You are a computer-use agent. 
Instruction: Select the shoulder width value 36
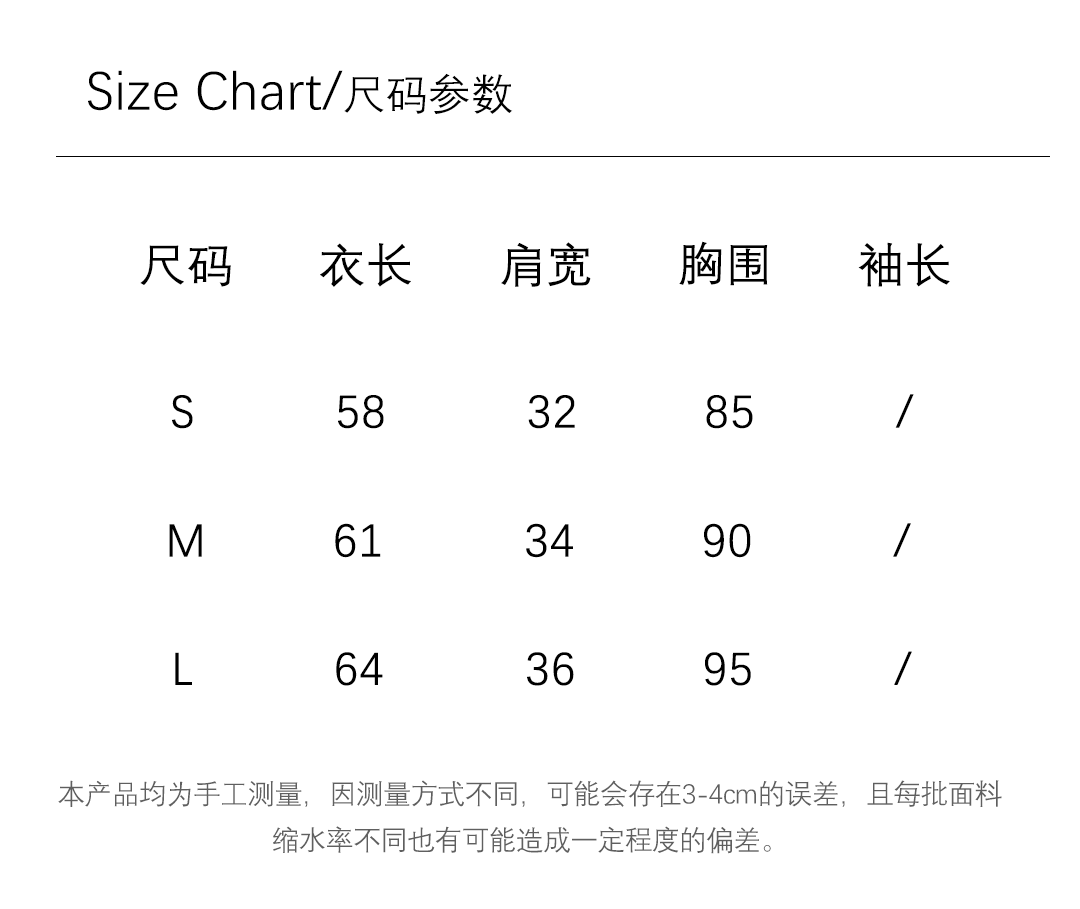tap(550, 670)
